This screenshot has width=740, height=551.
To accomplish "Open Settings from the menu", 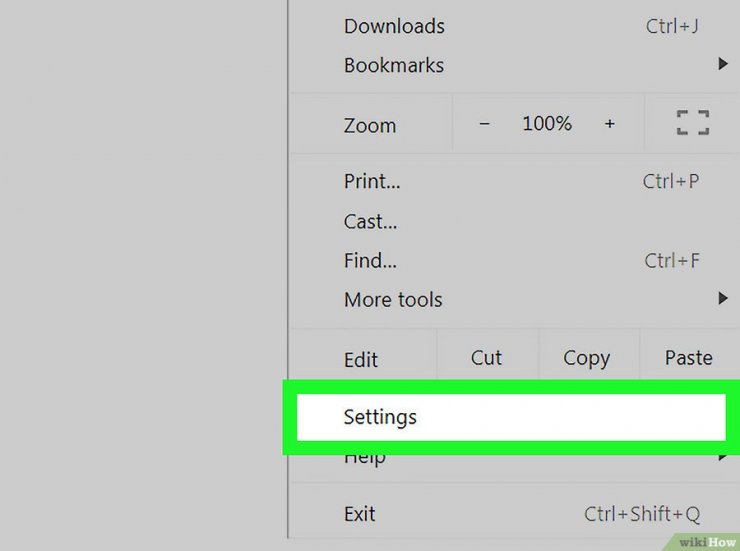I will (511, 417).
